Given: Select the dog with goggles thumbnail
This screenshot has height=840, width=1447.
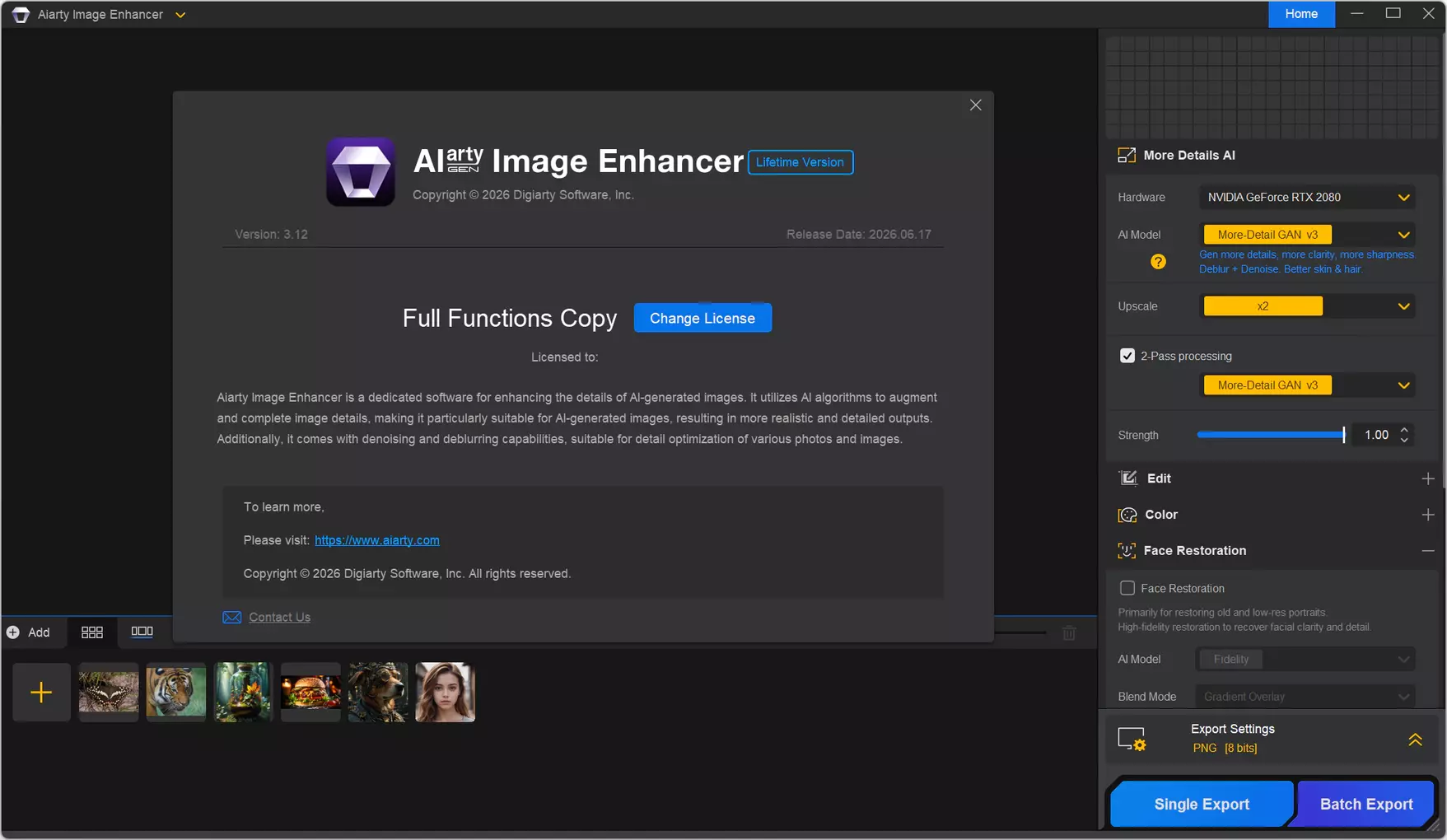Looking at the screenshot, I should click(378, 693).
